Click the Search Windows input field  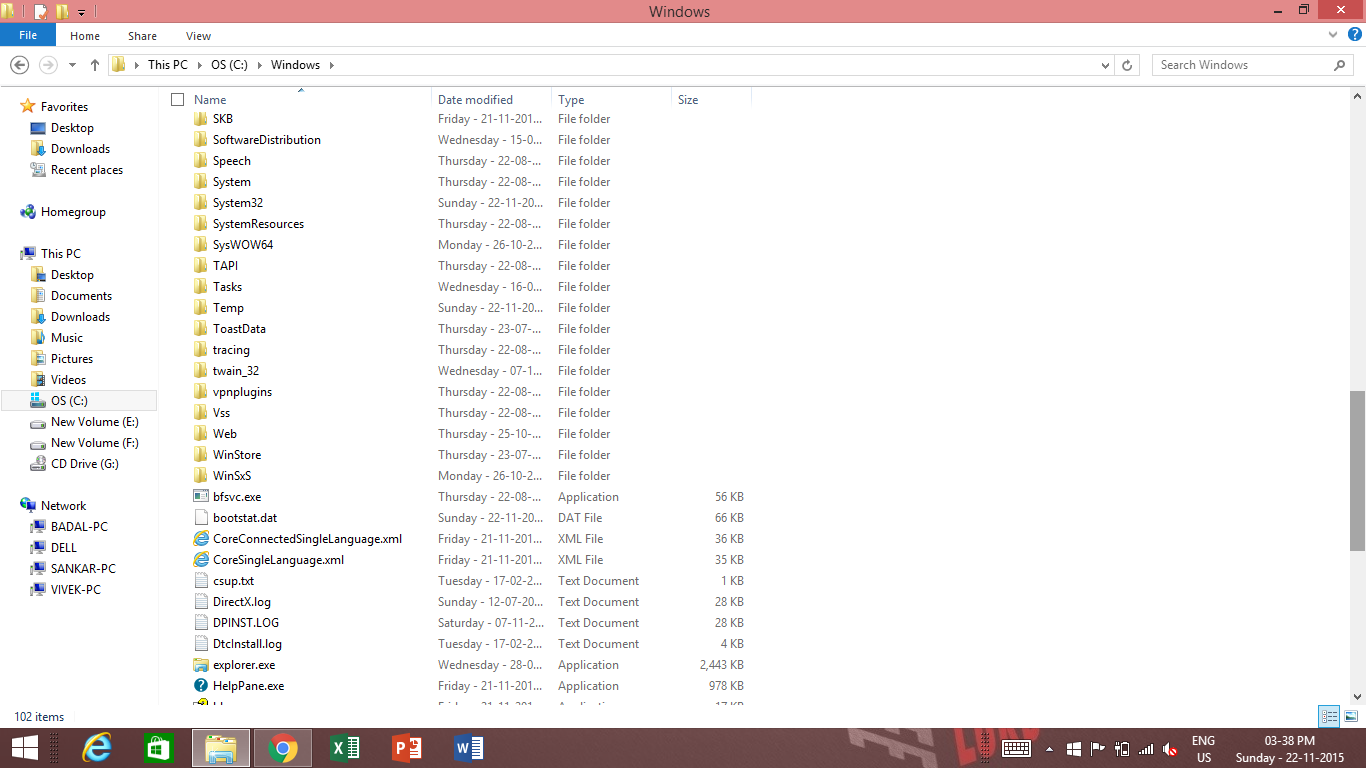tap(1243, 65)
